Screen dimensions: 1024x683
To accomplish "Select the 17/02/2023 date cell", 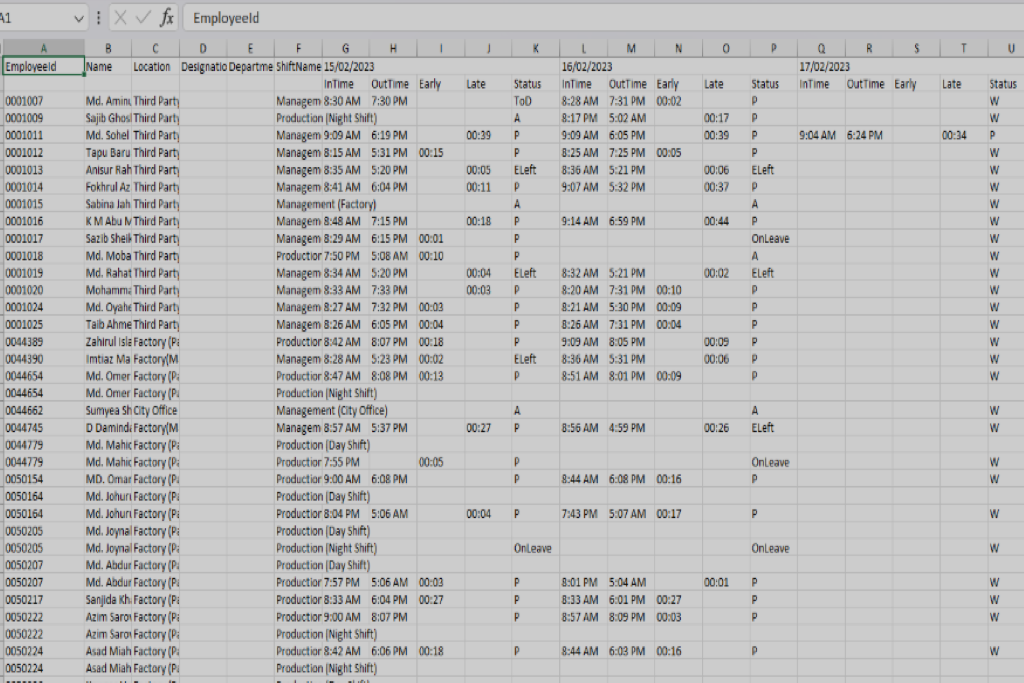I will (821, 67).
